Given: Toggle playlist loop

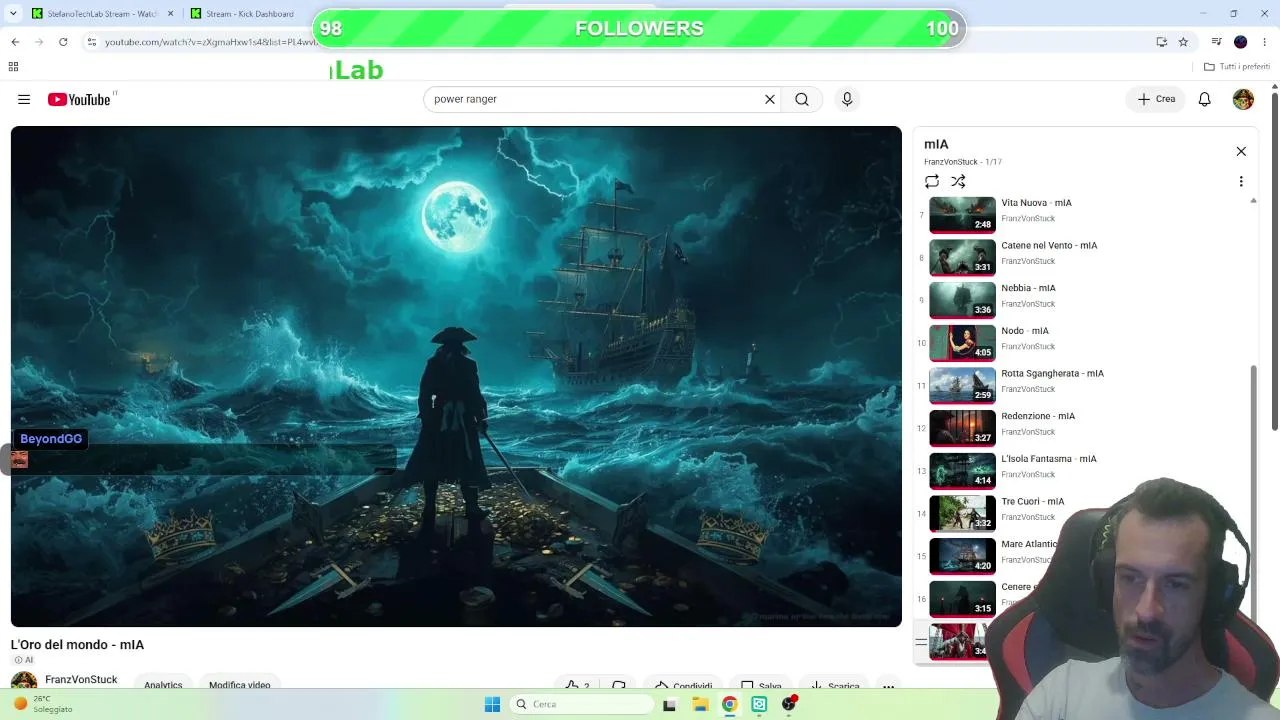Looking at the screenshot, I should (932, 181).
